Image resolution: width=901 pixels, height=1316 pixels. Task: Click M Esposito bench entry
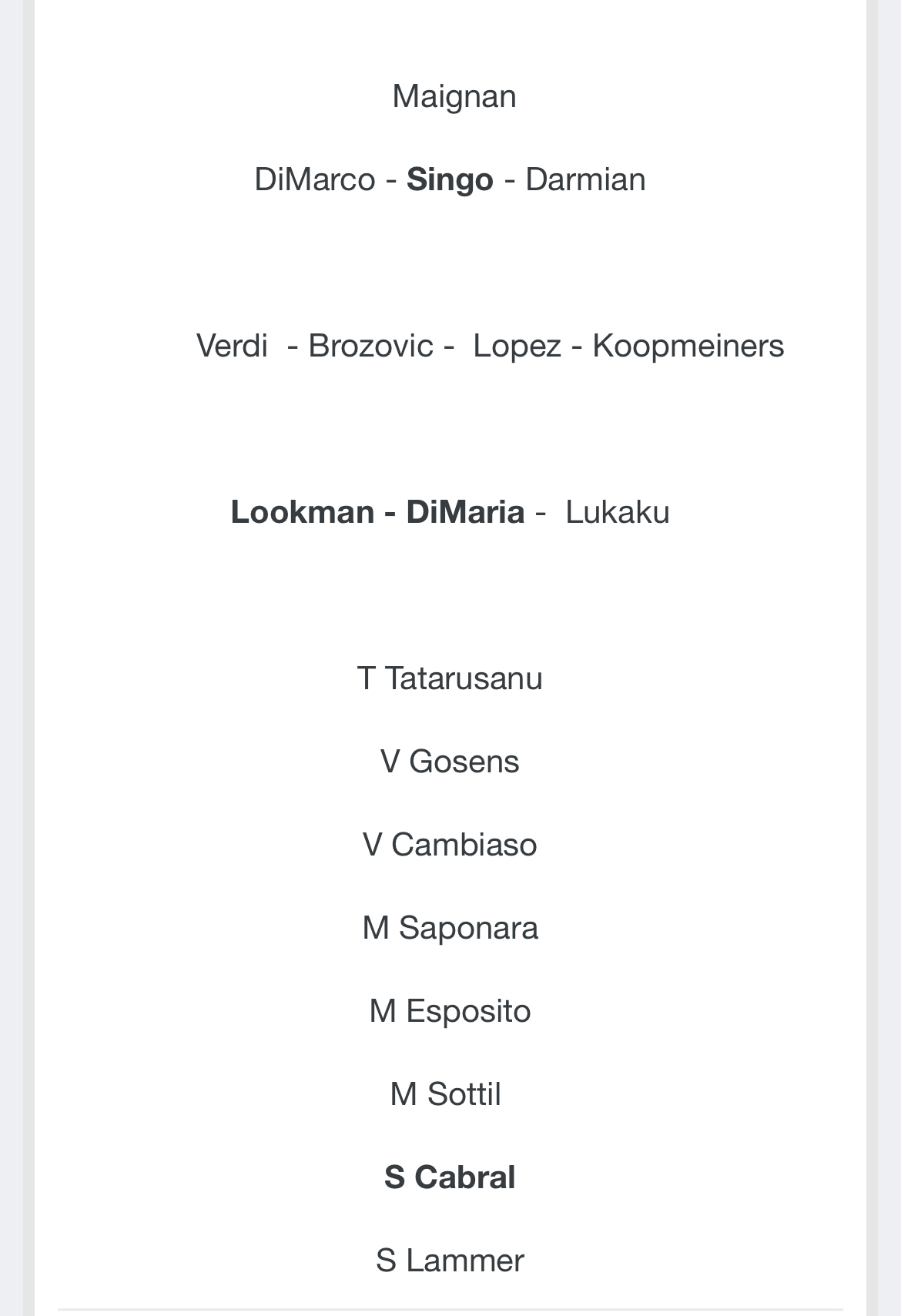[450, 1012]
